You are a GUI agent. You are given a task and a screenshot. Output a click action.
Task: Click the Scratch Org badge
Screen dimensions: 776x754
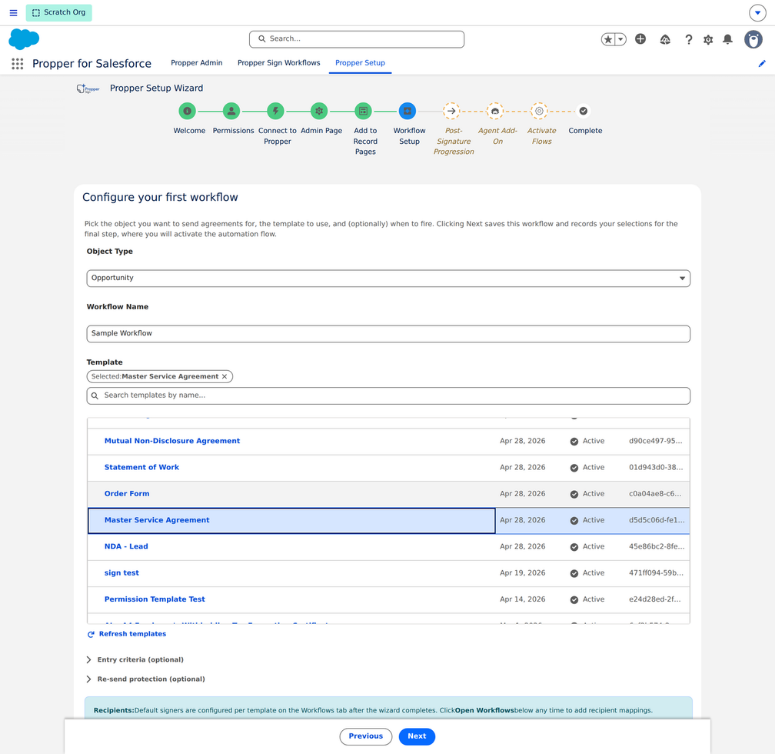click(59, 12)
